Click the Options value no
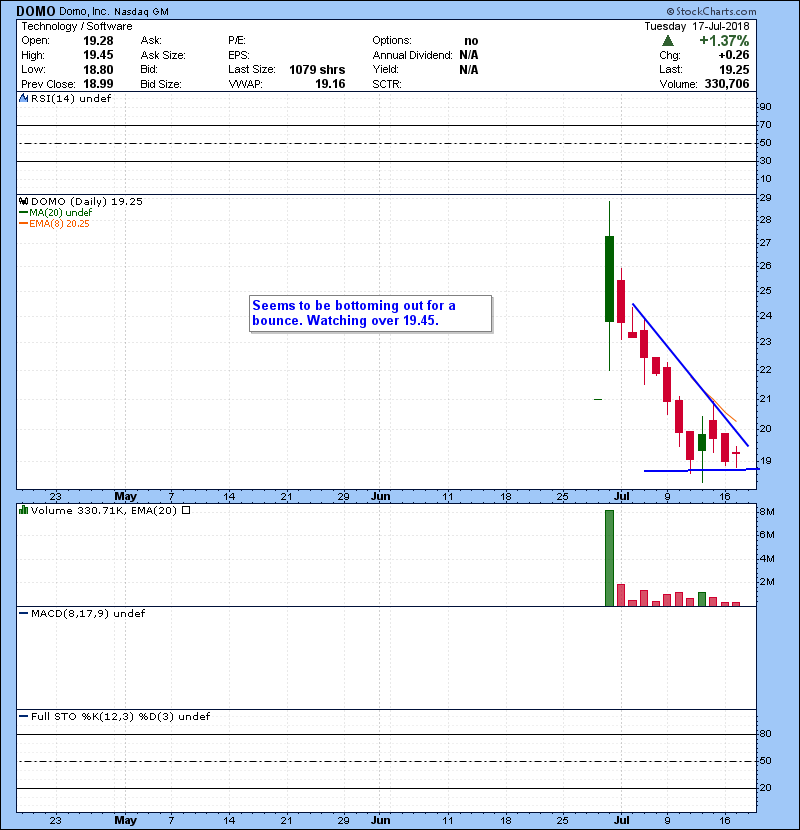Viewport: 800px width, 830px height. pyautogui.click(x=471, y=41)
